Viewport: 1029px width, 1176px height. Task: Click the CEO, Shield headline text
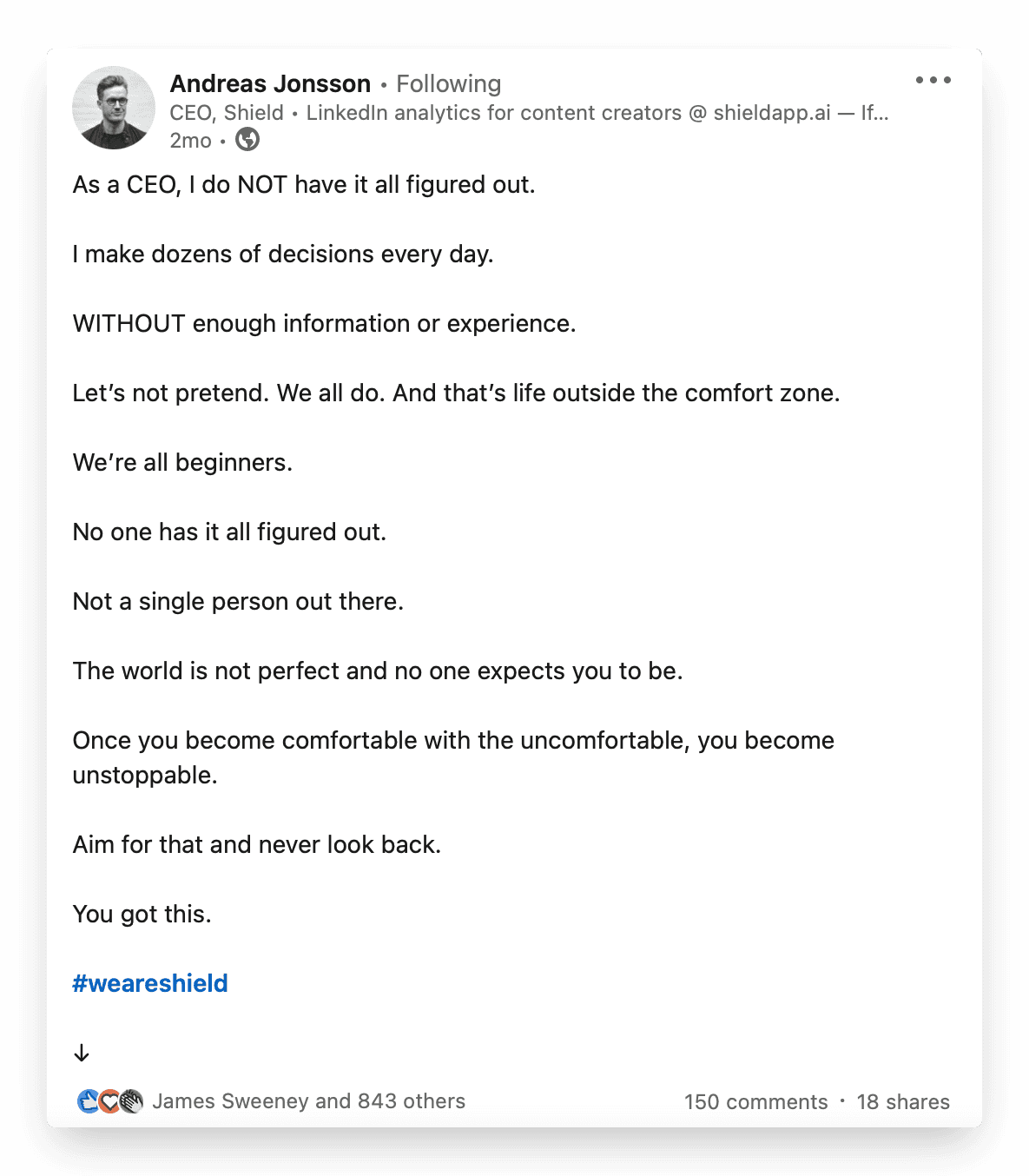(x=227, y=113)
